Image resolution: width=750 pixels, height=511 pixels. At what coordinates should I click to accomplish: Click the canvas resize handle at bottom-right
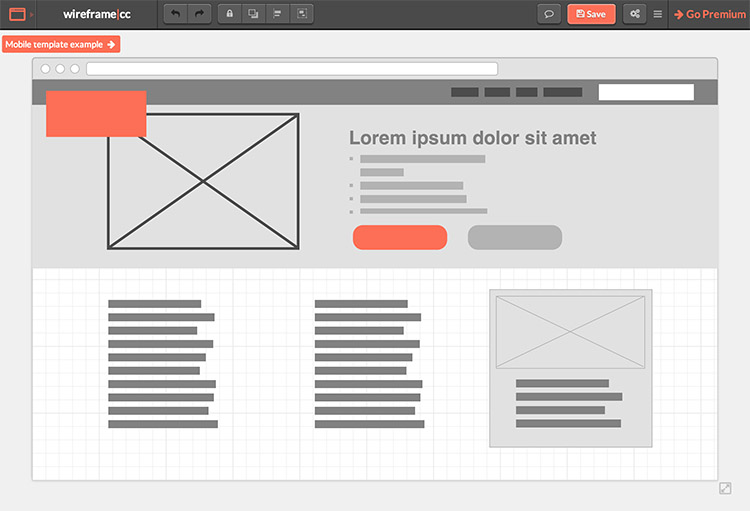725,488
